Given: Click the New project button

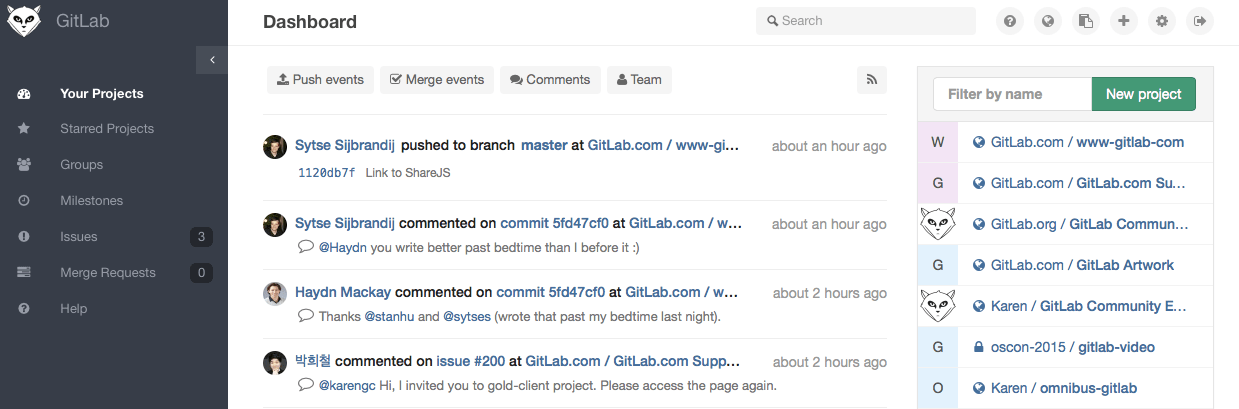Looking at the screenshot, I should (x=1144, y=94).
